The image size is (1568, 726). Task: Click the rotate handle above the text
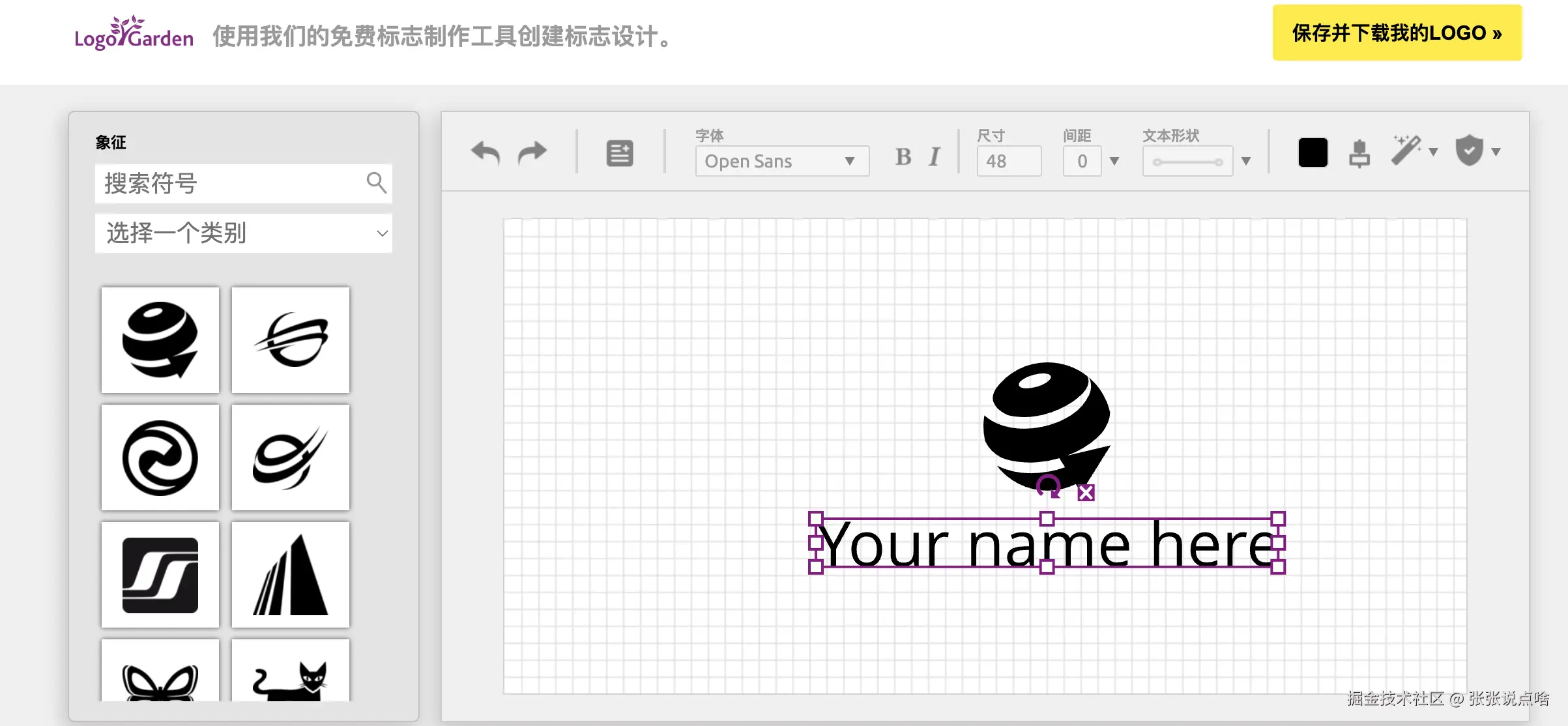point(1049,486)
